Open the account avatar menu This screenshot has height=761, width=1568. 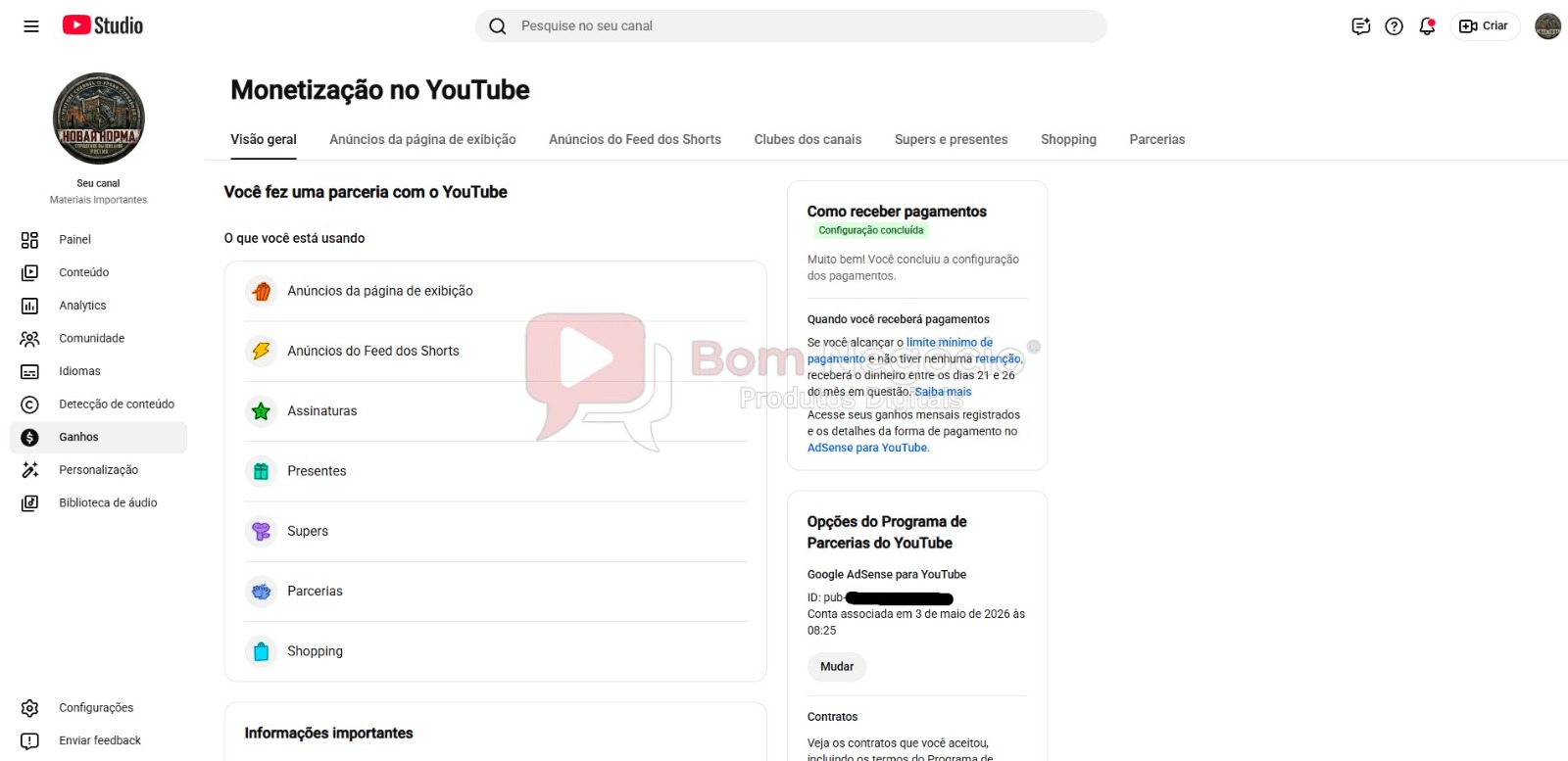coord(1547,26)
